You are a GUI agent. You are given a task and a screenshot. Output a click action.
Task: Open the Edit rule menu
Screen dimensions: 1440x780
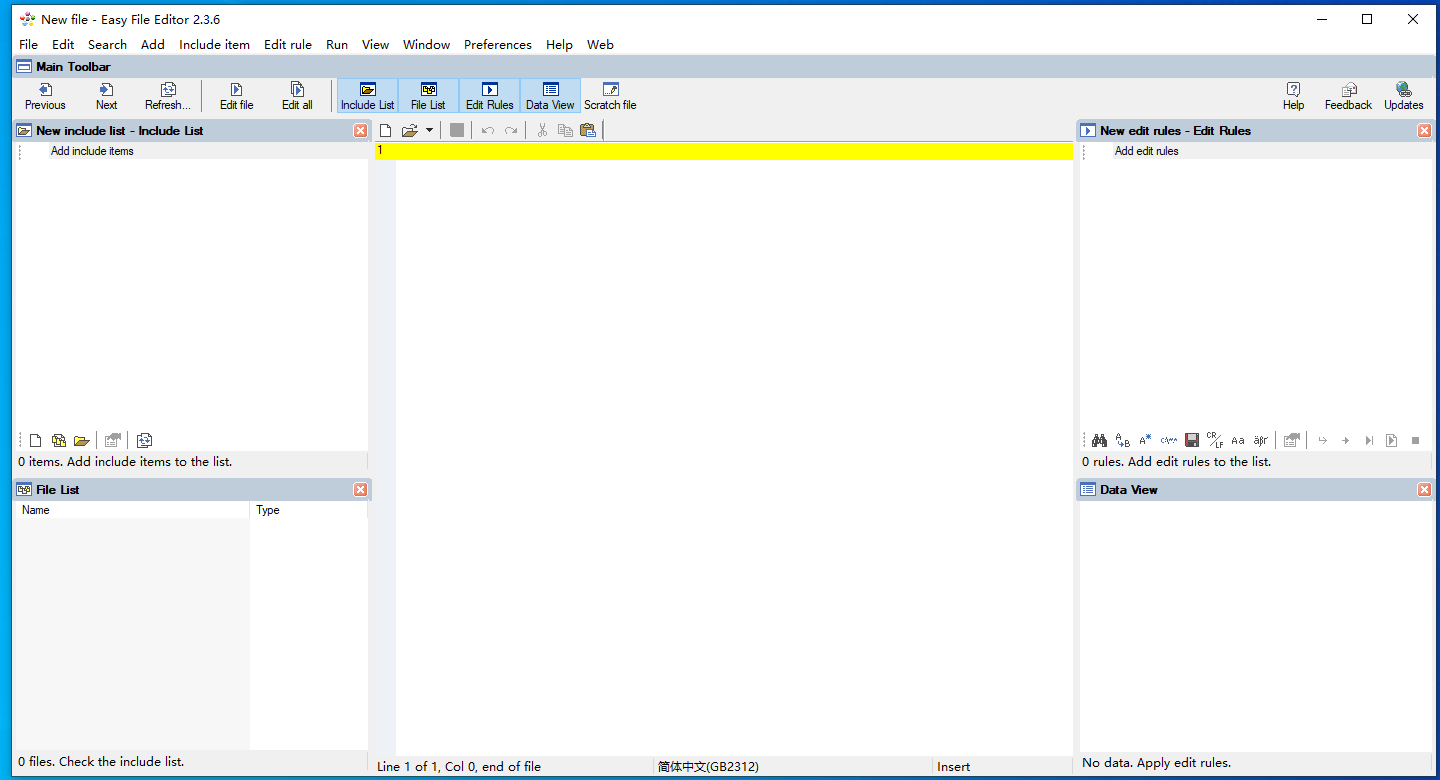coord(288,44)
